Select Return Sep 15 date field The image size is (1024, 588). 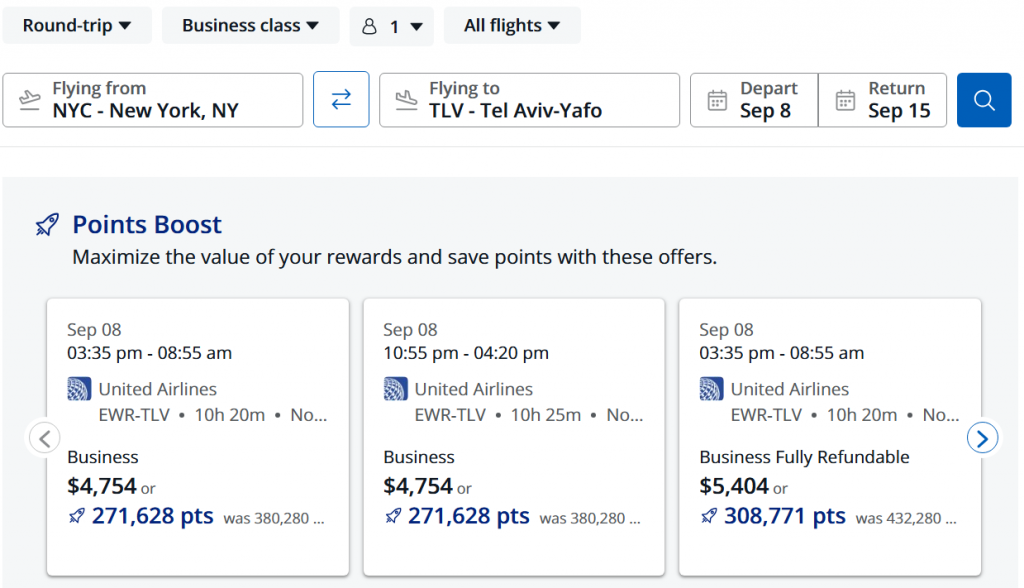882,100
